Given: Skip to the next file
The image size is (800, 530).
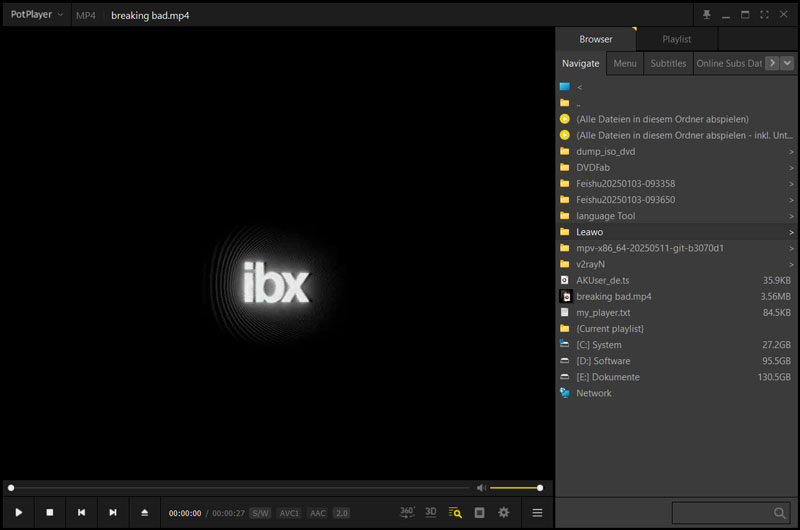Looking at the screenshot, I should click(113, 512).
